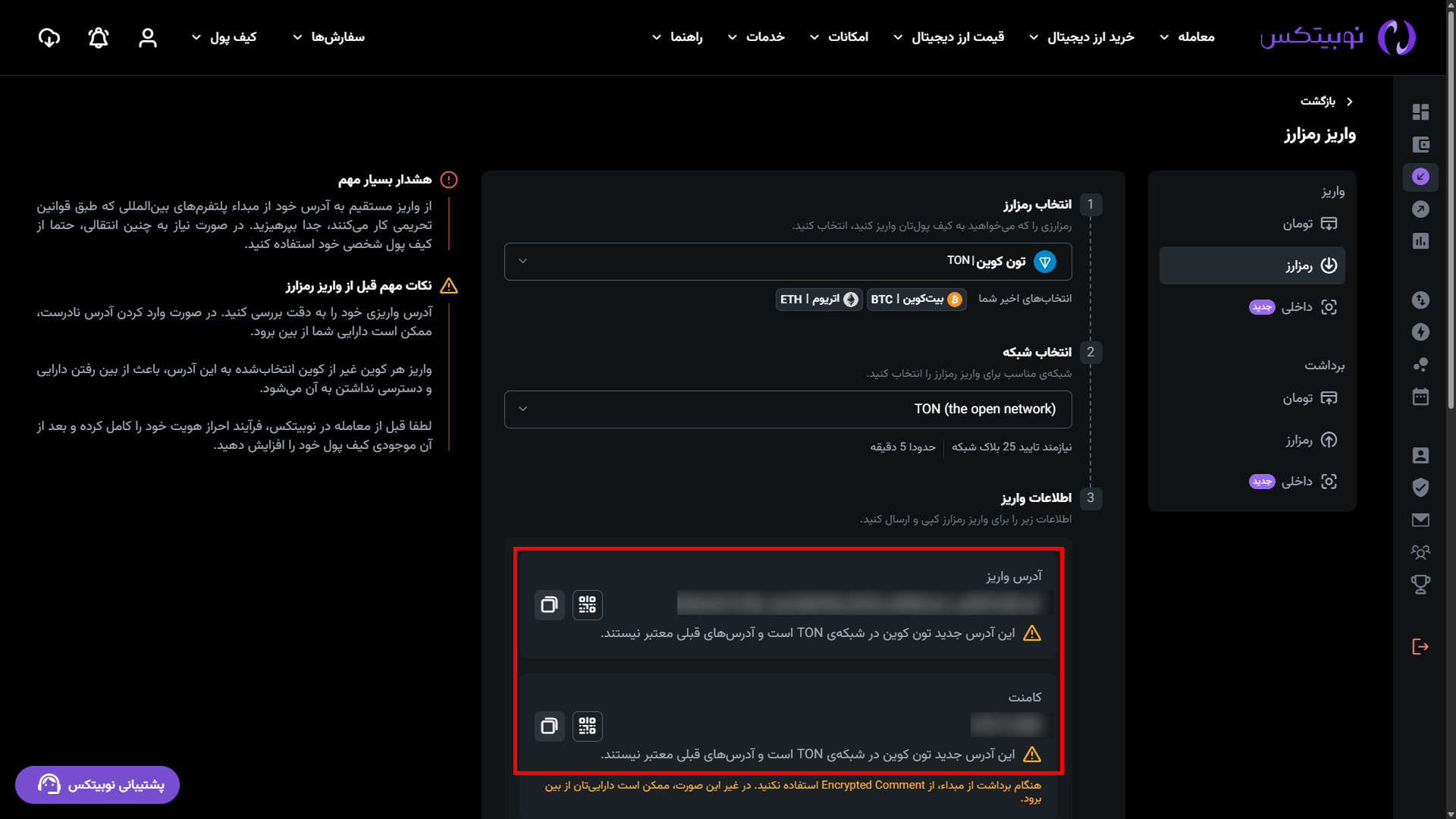Open the trophy icon in sidebar
Viewport: 1456px width, 819px height.
pyautogui.click(x=1420, y=584)
